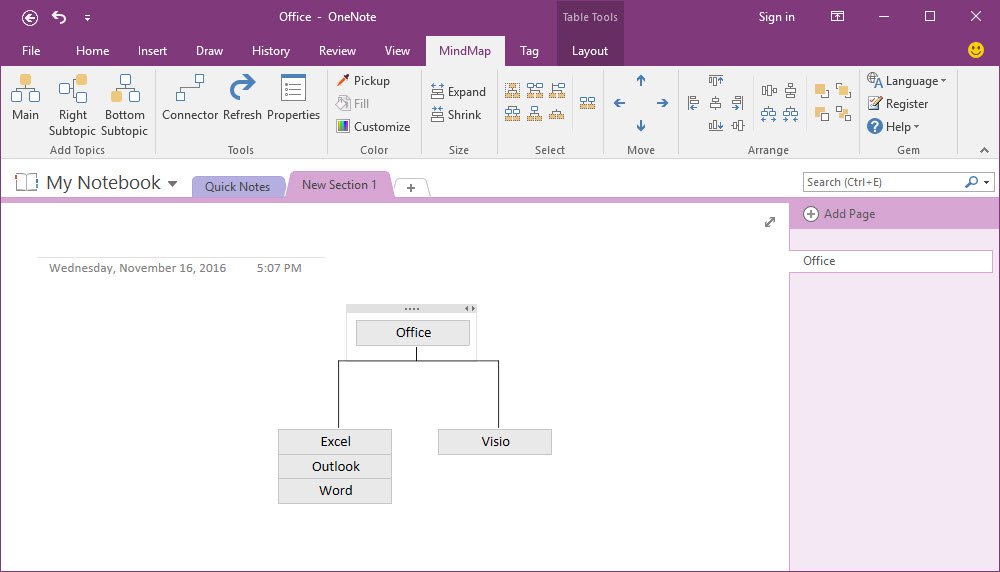
Task: Switch to the Insert tab
Action: 152,51
